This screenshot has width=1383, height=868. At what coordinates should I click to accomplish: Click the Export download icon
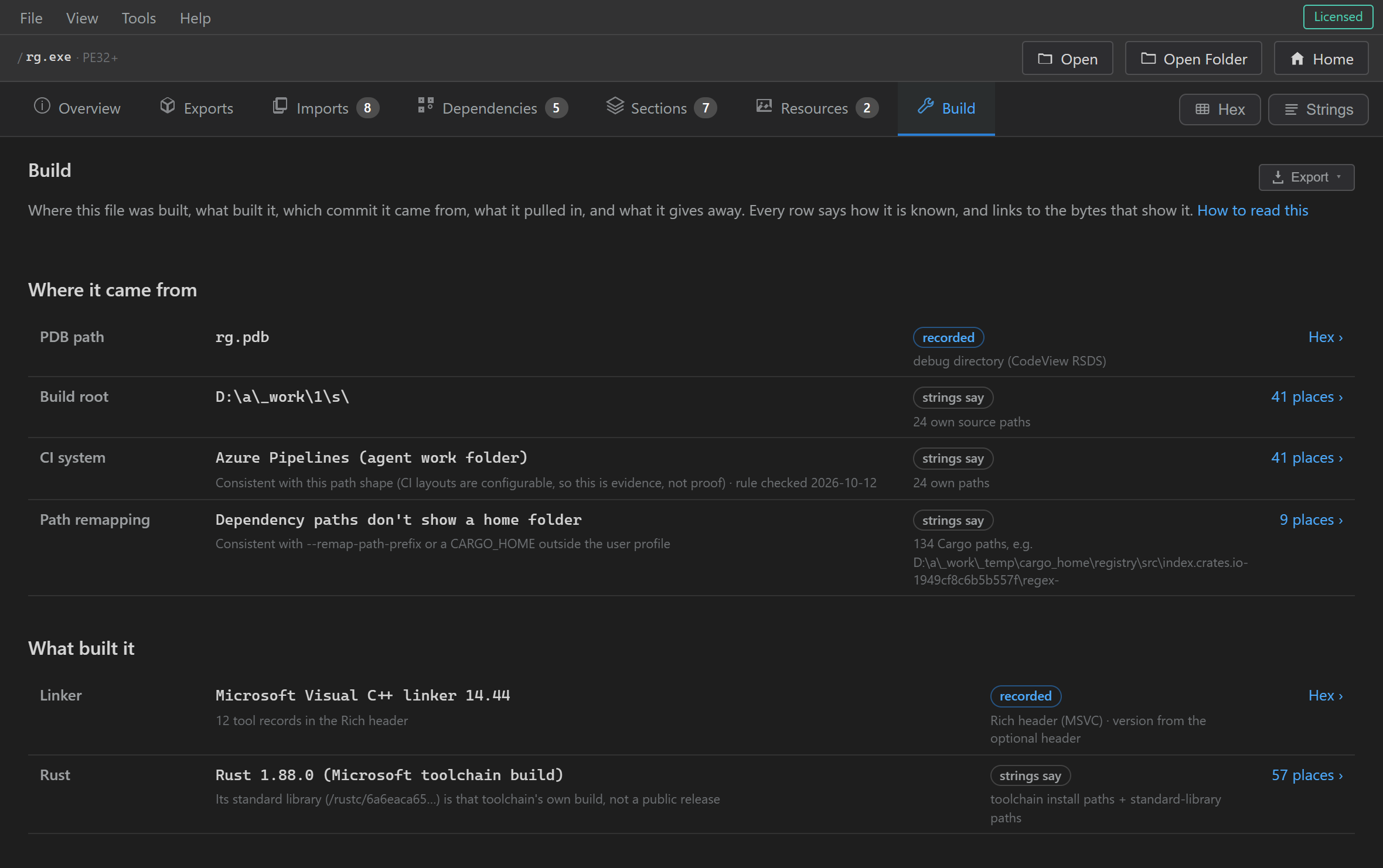[x=1278, y=177]
